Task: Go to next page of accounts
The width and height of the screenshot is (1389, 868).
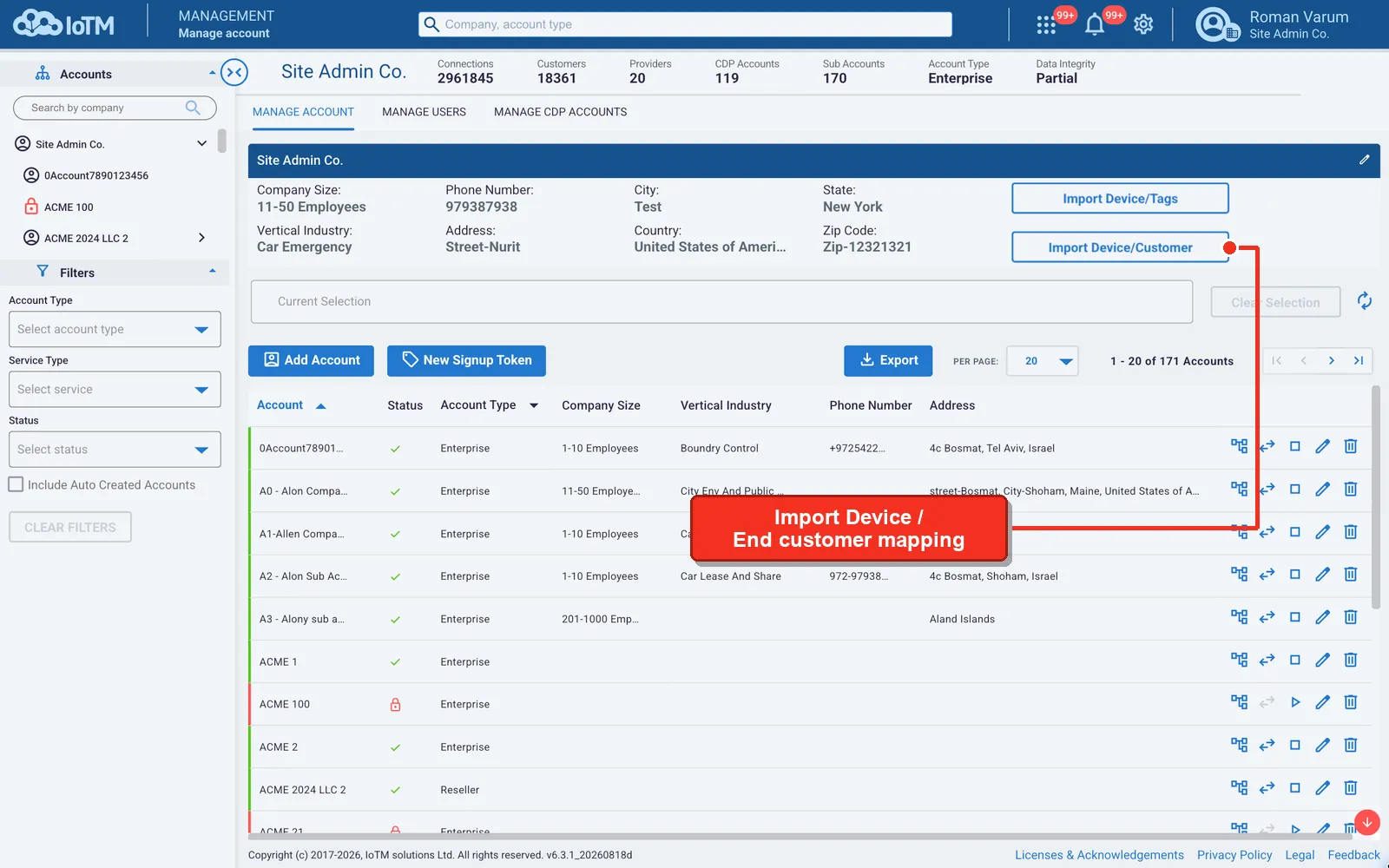Action: [x=1331, y=361]
